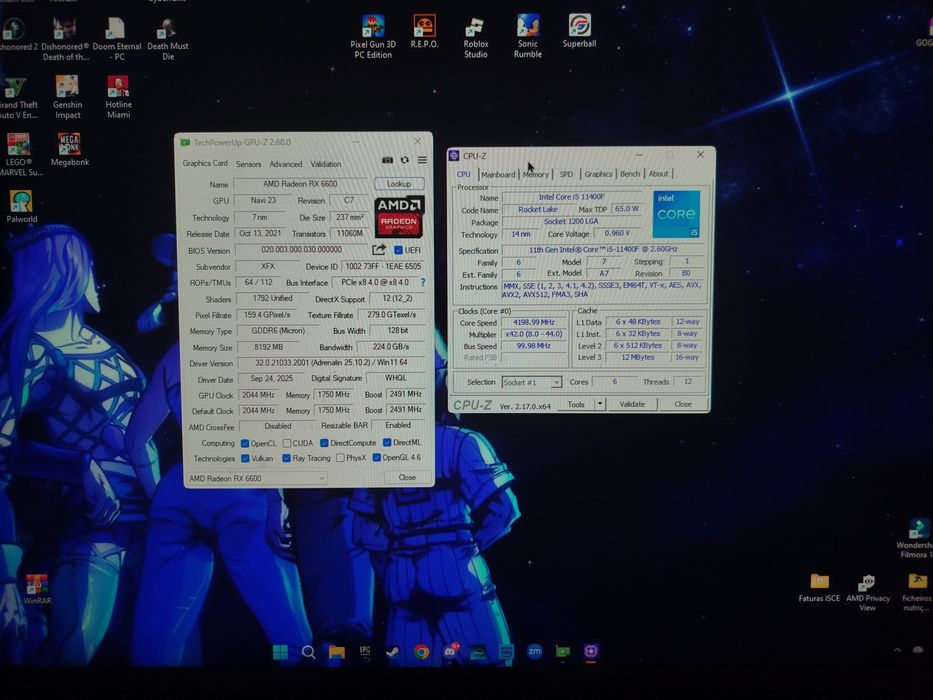Screen dimensions: 933x700
Task: Open the AMD Radeon RX 6600 GPU selector dropdown
Action: point(256,478)
